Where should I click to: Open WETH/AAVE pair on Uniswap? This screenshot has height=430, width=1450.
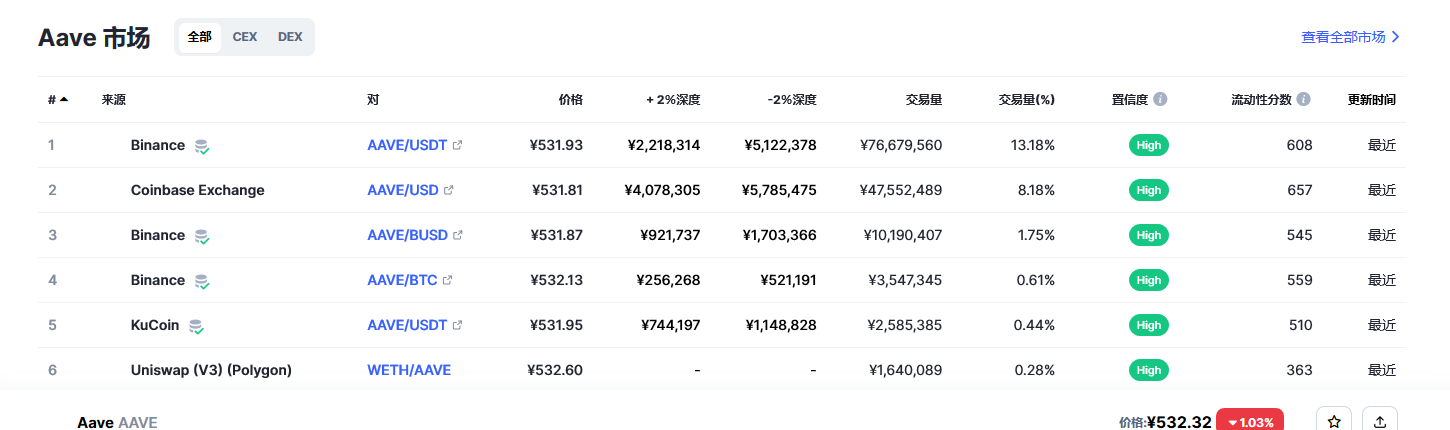pos(408,370)
